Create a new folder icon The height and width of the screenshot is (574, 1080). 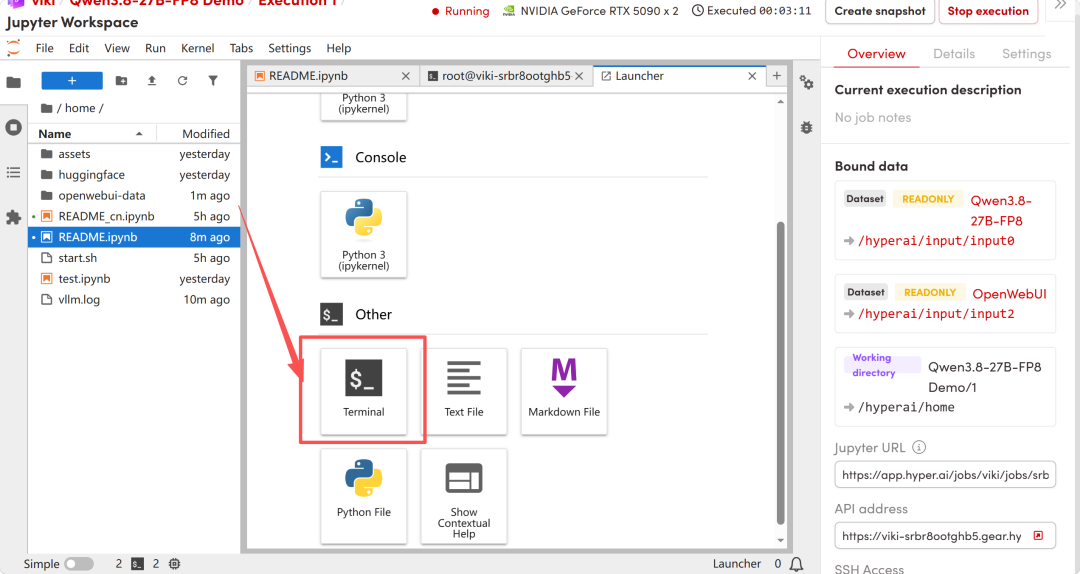coord(121,81)
